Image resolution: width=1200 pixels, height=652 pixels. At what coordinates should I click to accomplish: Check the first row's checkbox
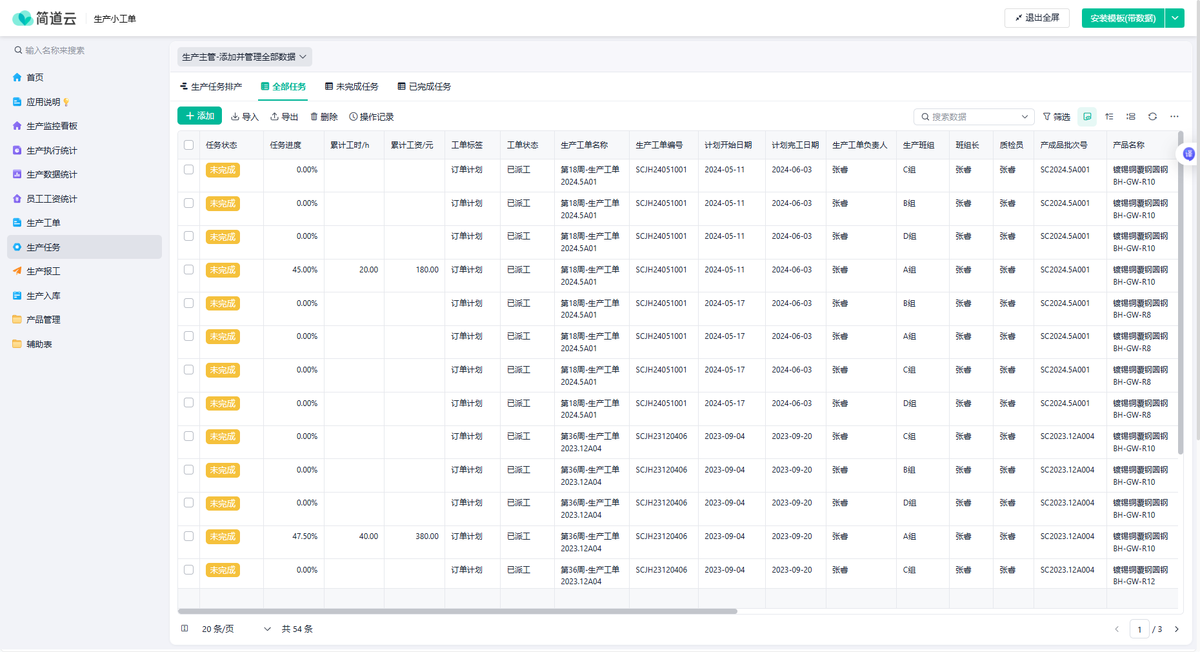(x=189, y=170)
